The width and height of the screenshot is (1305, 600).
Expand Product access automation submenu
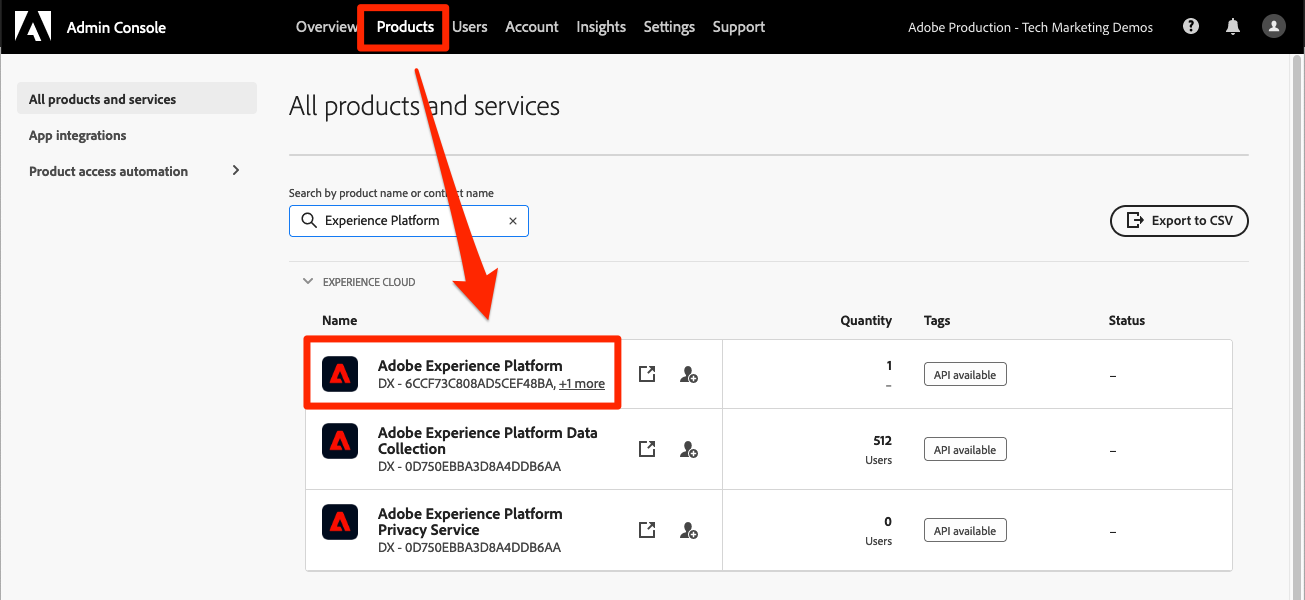point(236,171)
